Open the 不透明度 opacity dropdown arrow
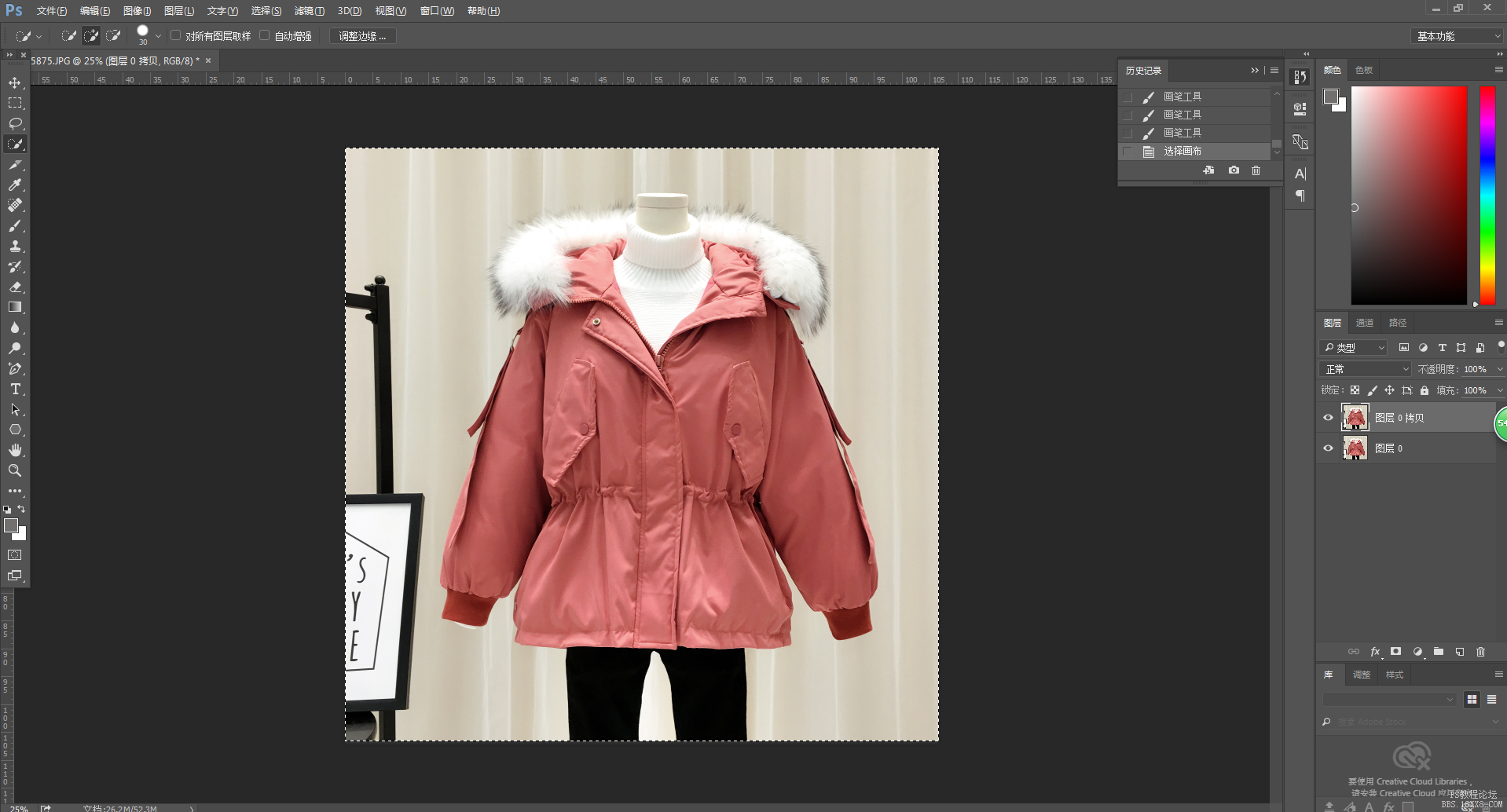This screenshot has width=1507, height=812. click(x=1499, y=369)
